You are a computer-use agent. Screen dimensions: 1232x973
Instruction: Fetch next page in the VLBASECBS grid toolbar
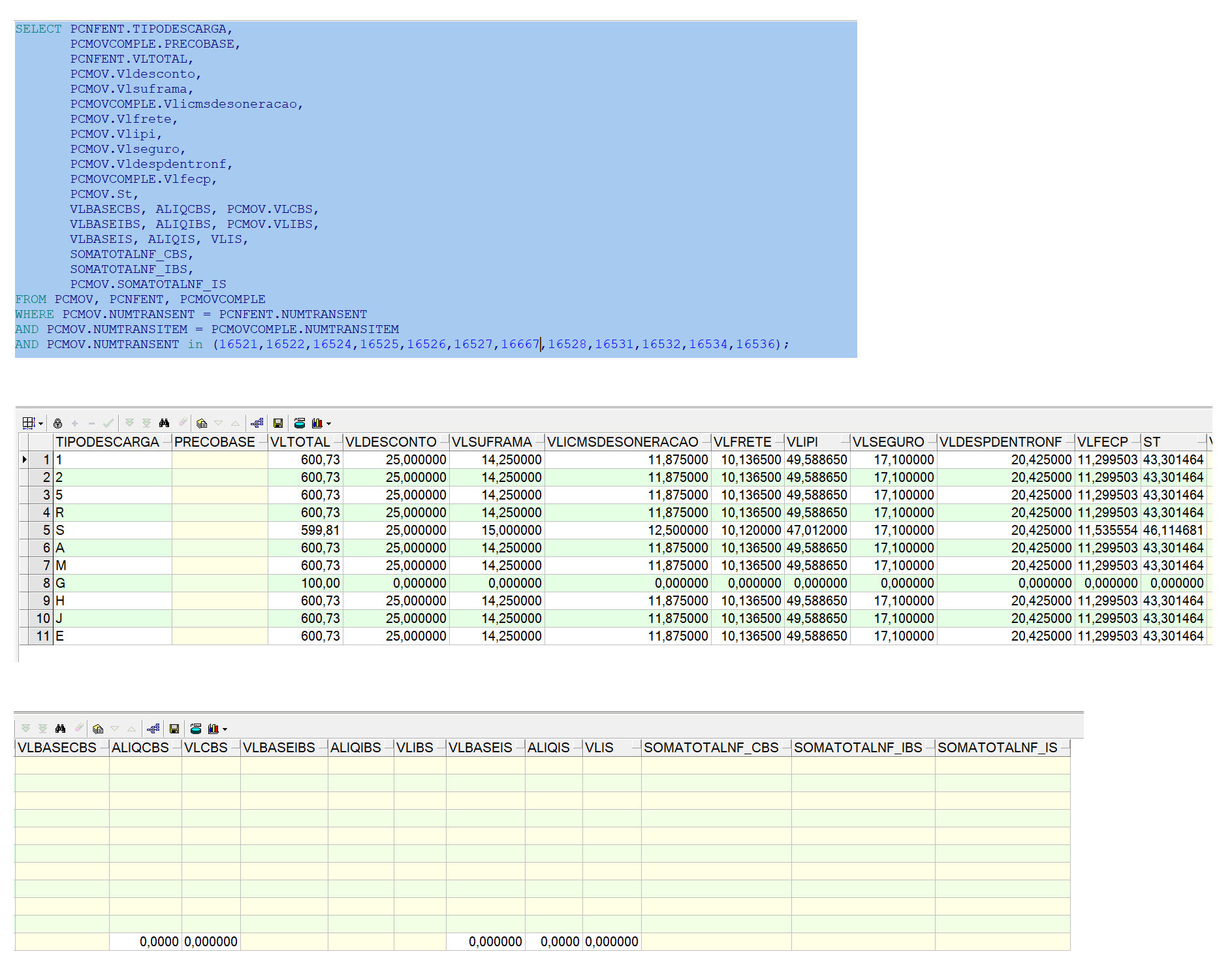click(25, 729)
